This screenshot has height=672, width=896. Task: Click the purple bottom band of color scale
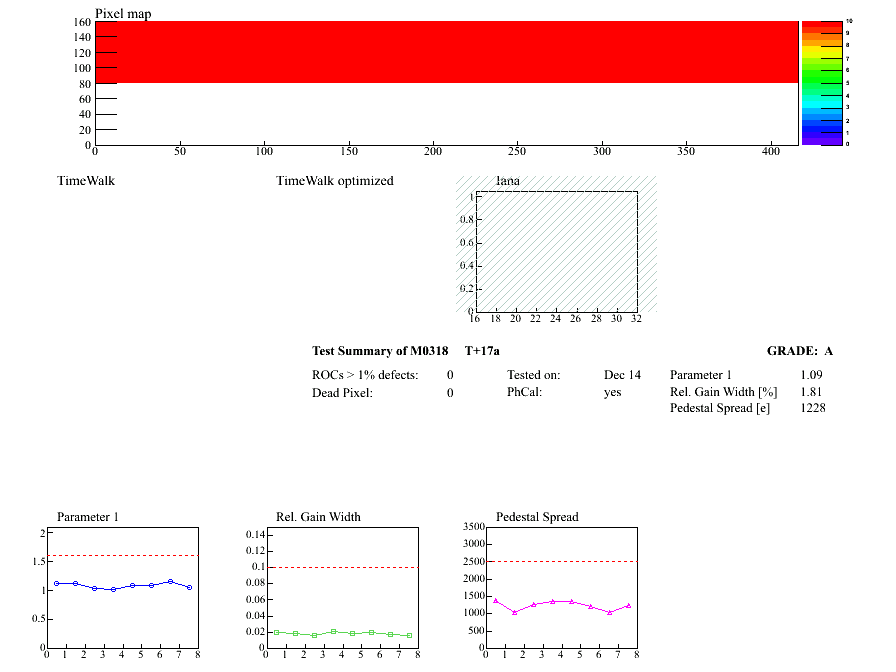click(x=820, y=141)
